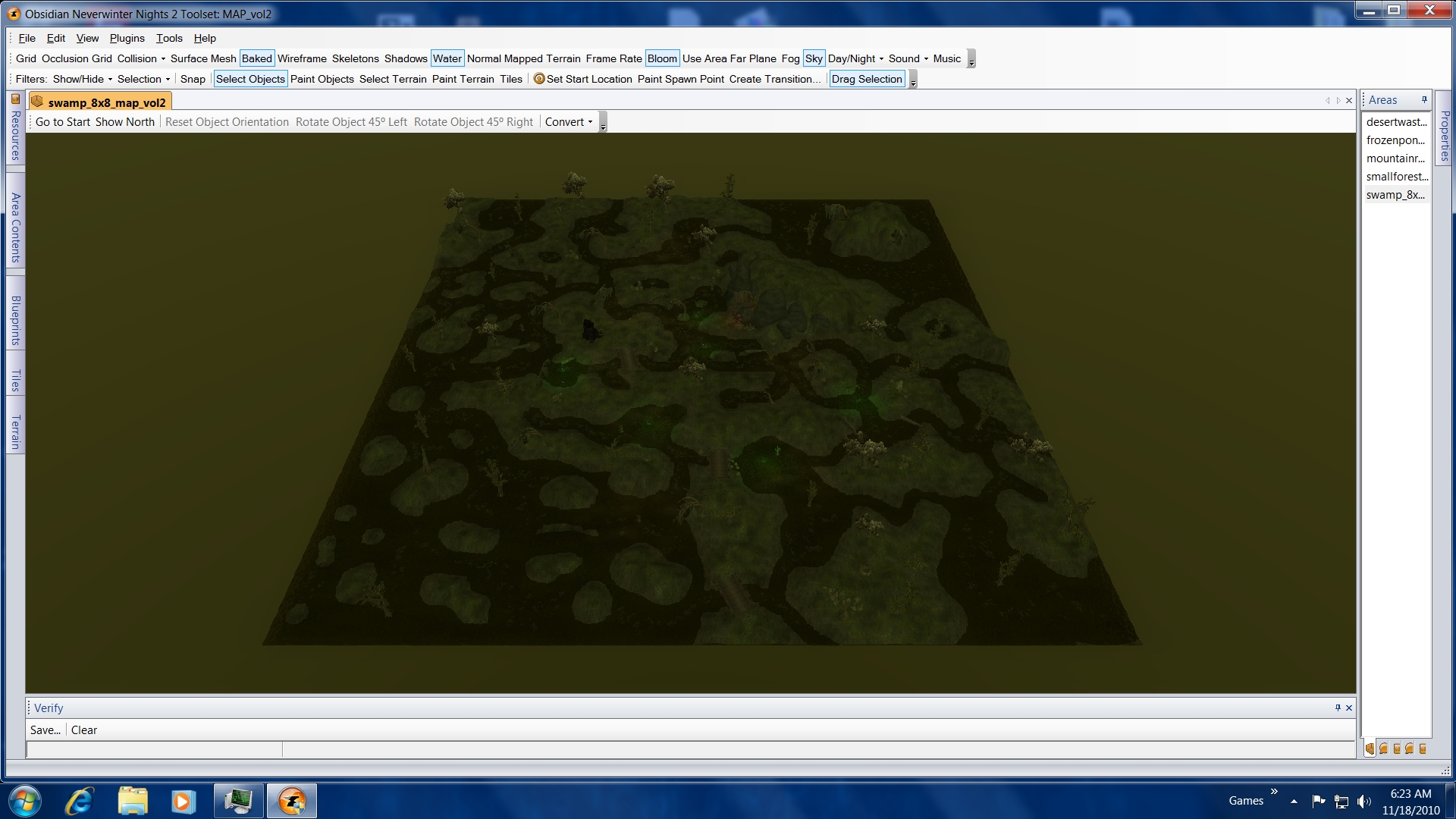Click the Show North button
1456x819 pixels.
tap(124, 122)
